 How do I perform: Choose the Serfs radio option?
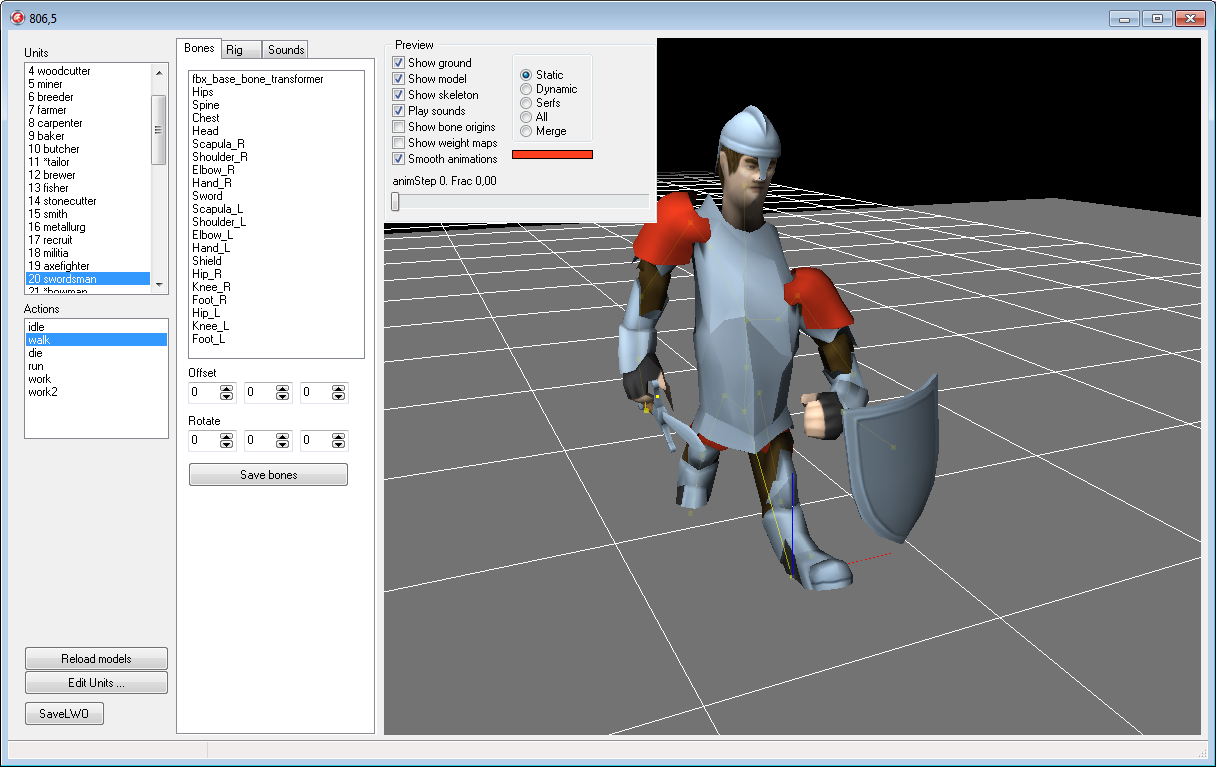(526, 103)
